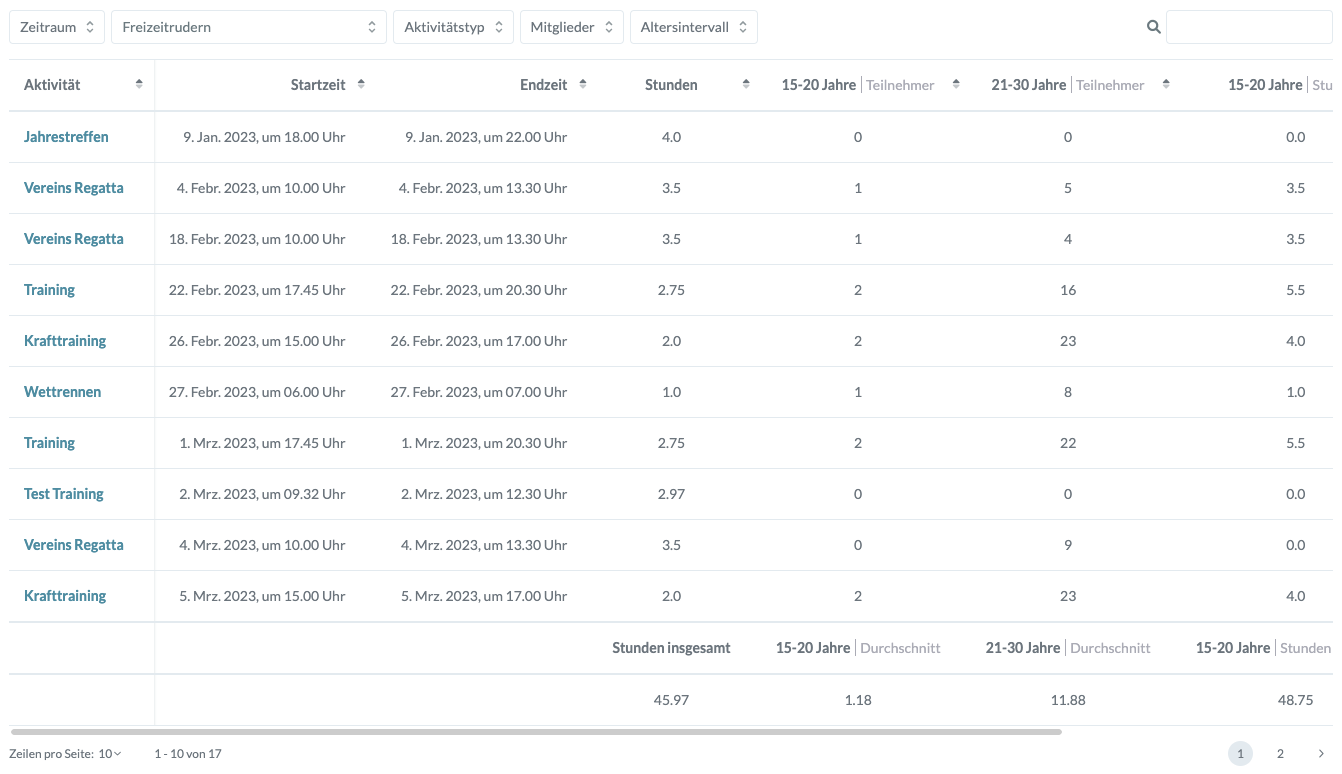The width and height of the screenshot is (1342, 774).
Task: Open the Jahrestreffen activity link
Action: [x=66, y=137]
